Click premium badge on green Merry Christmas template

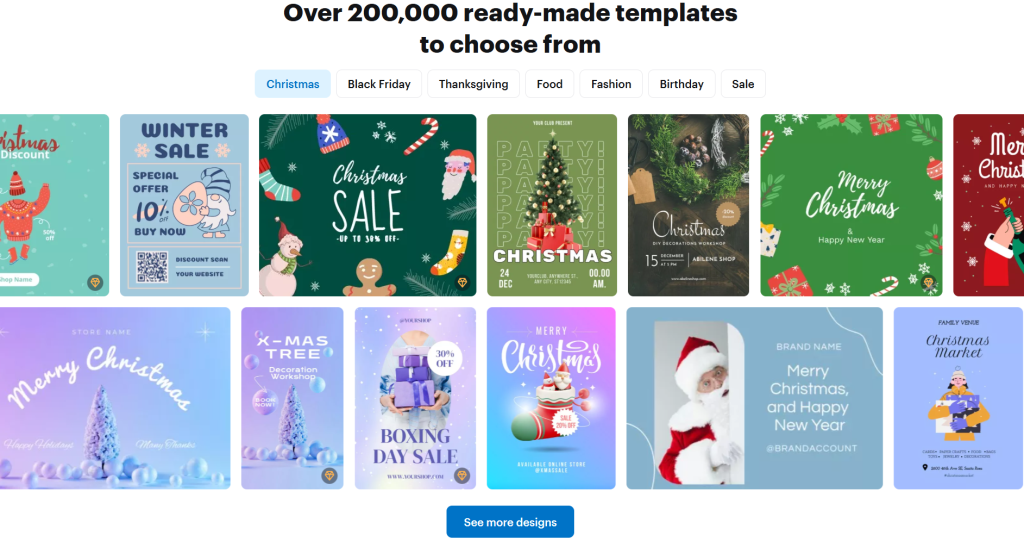(x=928, y=282)
